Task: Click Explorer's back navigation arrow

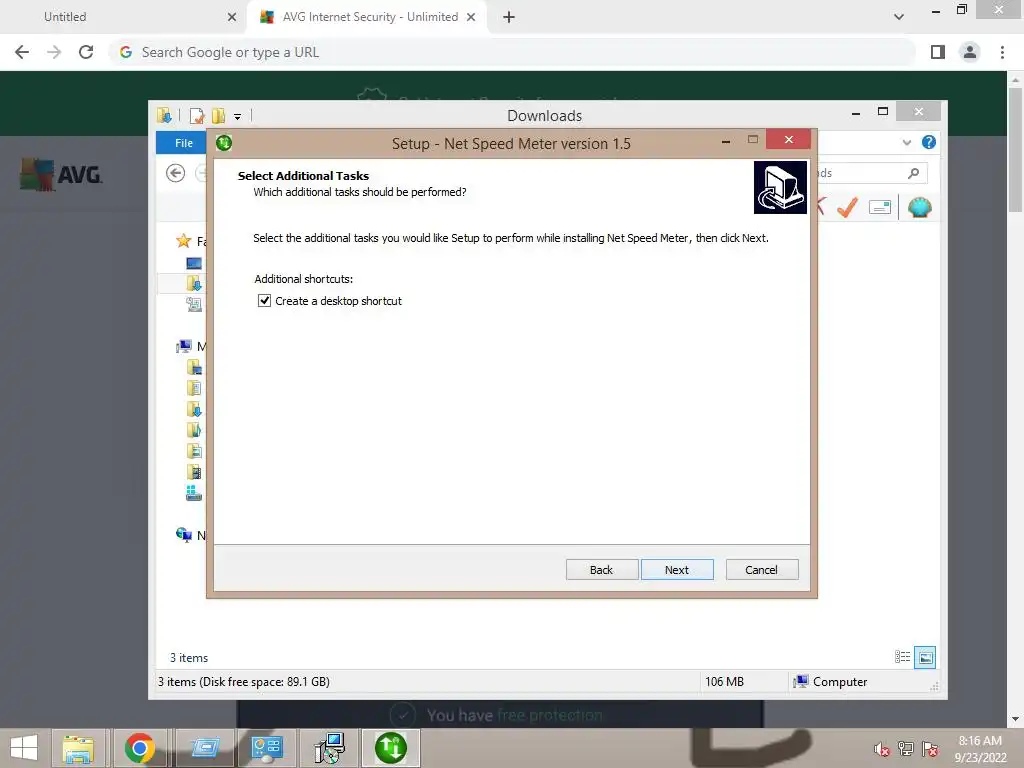Action: click(175, 173)
